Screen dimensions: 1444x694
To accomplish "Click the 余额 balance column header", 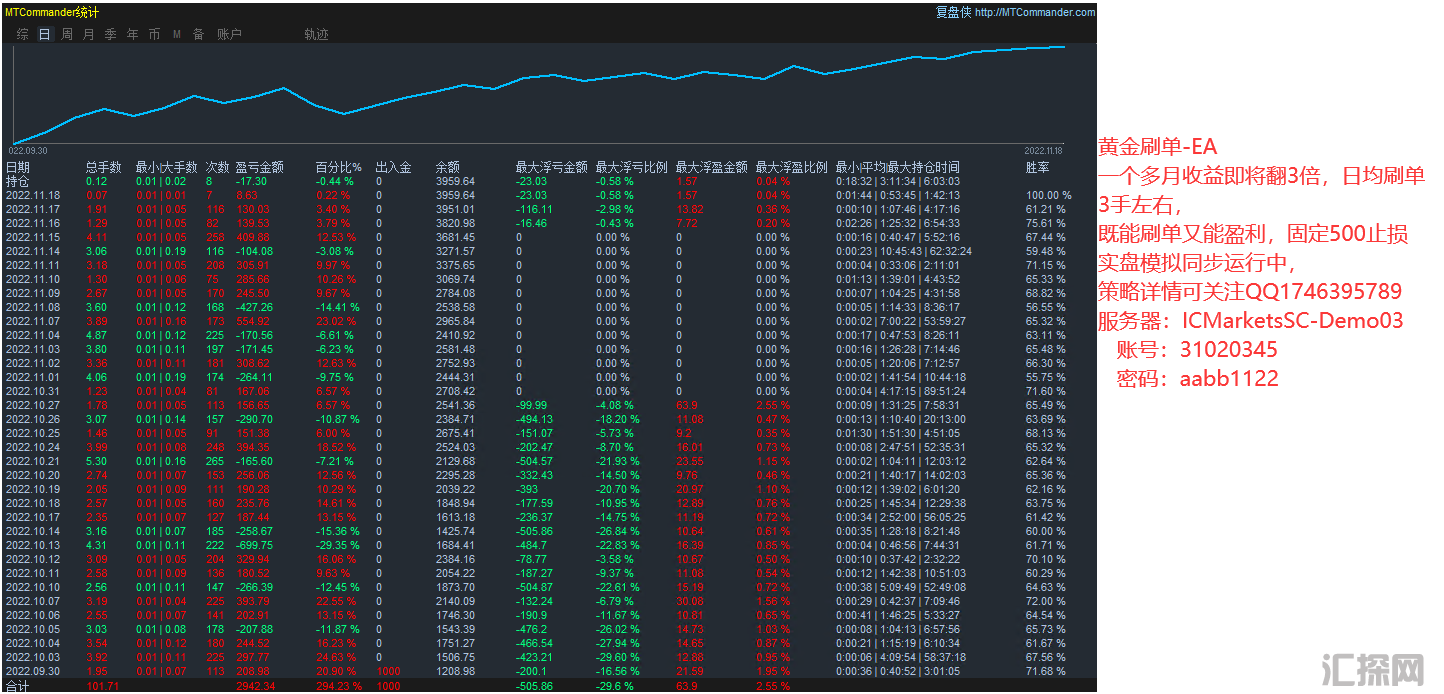I will coord(447,167).
